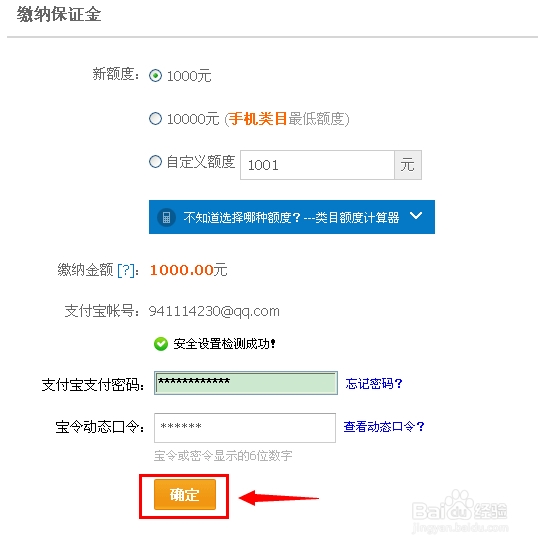Viewport: 538px width, 547px height.
Task: Click the 元 unit box beside custom amount
Action: coord(408,165)
